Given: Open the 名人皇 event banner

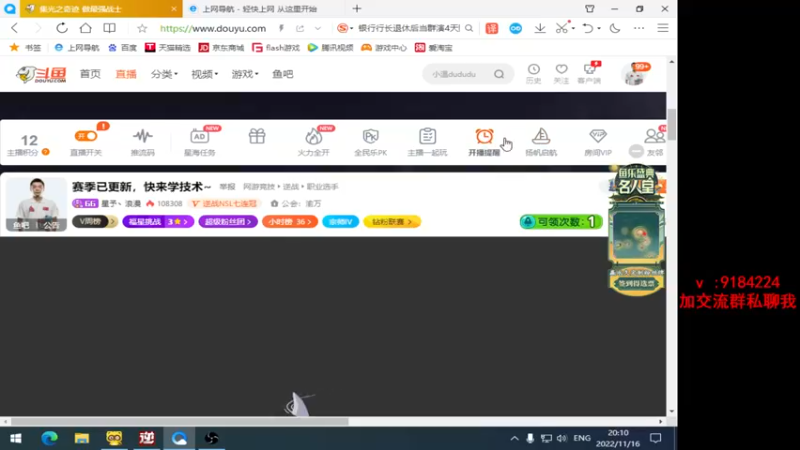Looking at the screenshot, I should click(636, 230).
